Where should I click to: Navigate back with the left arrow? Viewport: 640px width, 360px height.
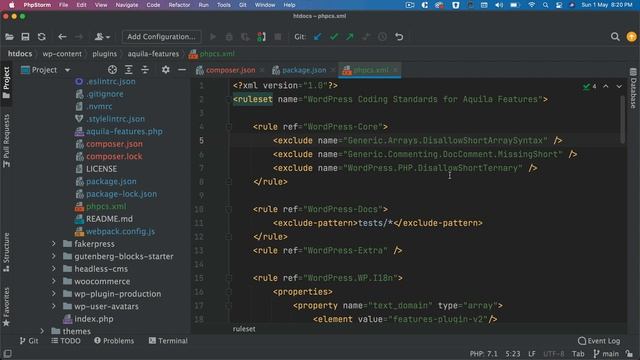[62, 37]
